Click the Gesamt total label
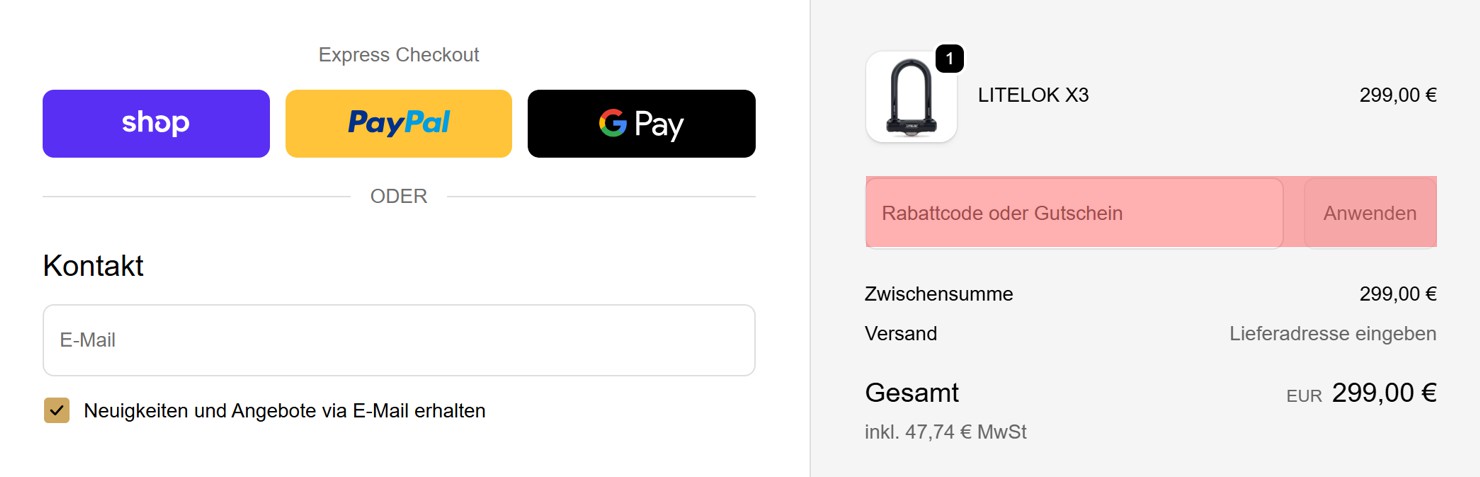The height and width of the screenshot is (477, 1480). point(911,392)
